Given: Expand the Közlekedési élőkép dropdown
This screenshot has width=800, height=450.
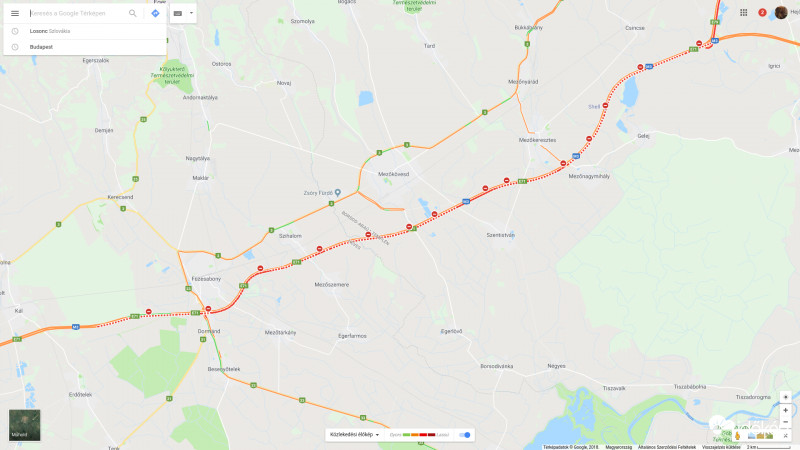Looking at the screenshot, I should tap(354, 435).
